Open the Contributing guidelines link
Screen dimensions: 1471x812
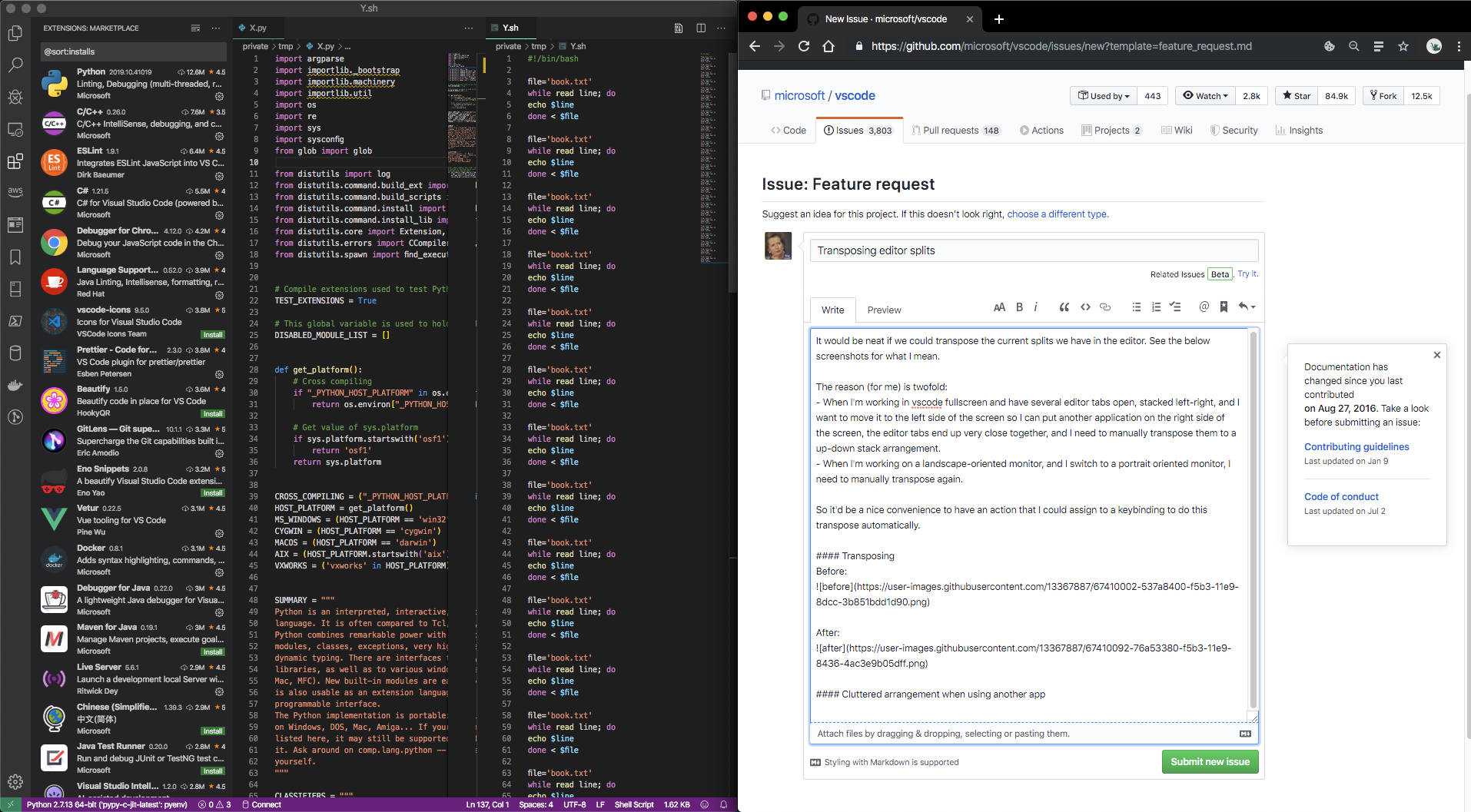1356,446
